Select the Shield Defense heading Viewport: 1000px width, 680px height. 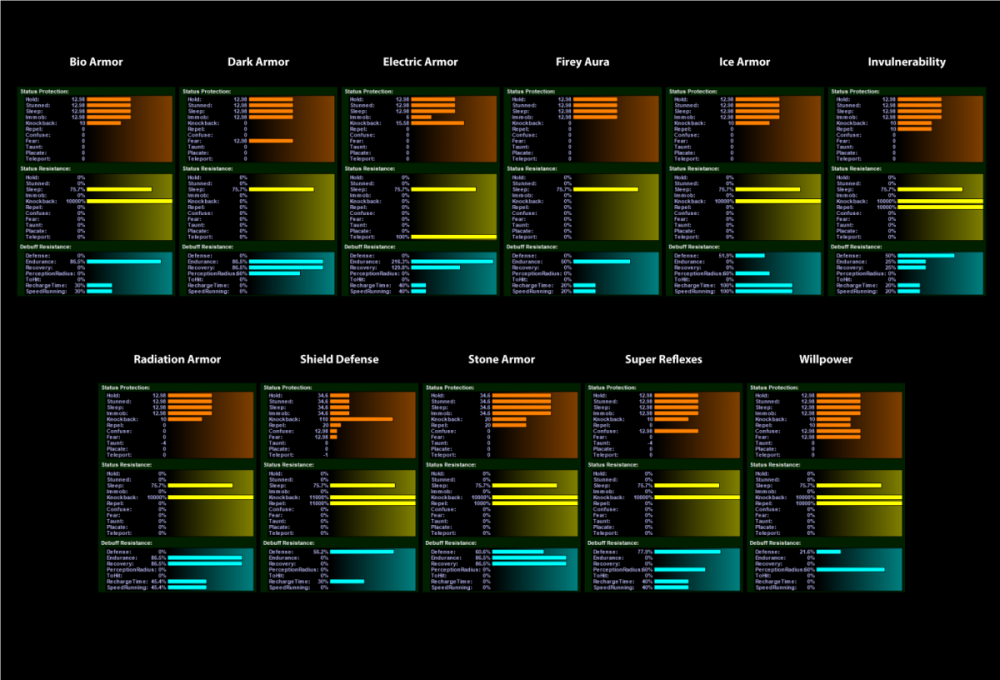(x=339, y=360)
